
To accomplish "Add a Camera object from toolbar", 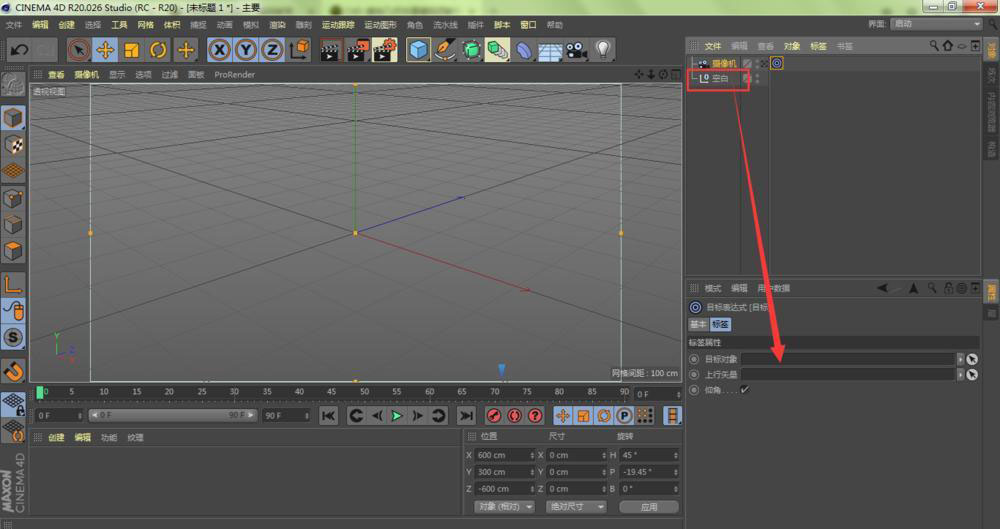I will [x=576, y=50].
